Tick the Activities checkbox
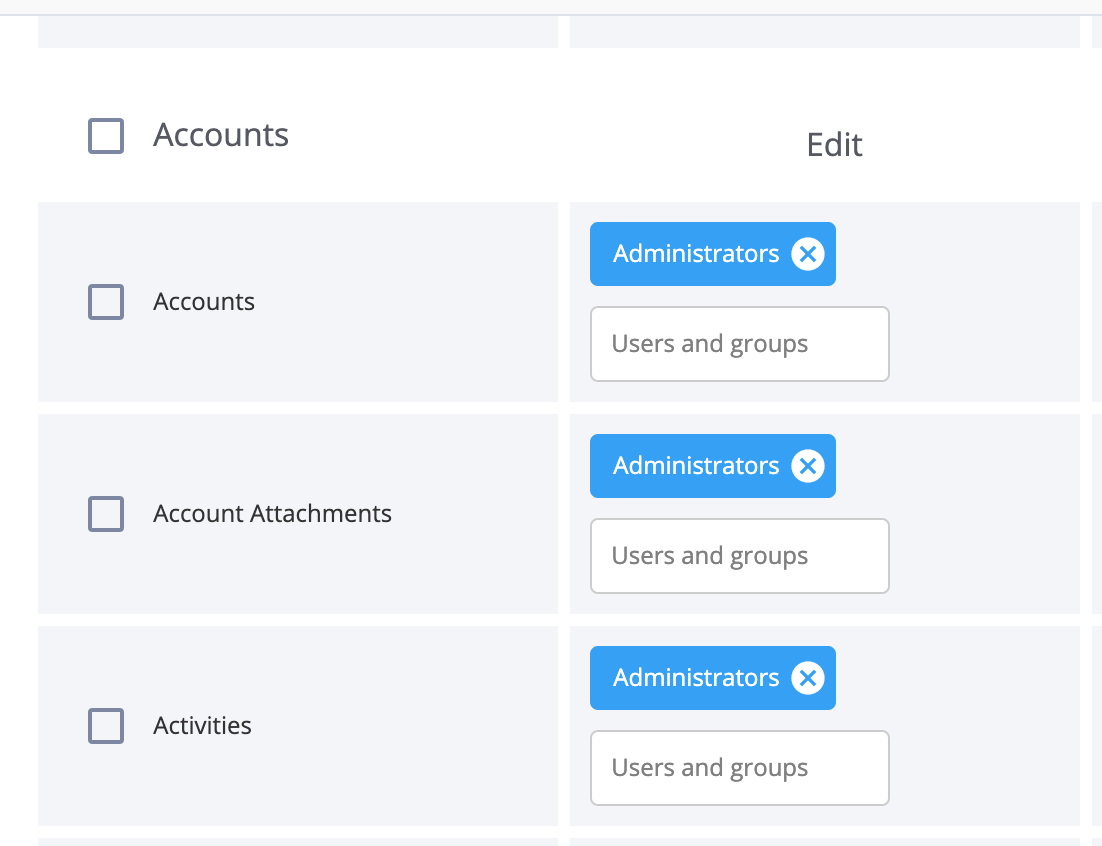This screenshot has height=846, width=1102. pos(106,726)
